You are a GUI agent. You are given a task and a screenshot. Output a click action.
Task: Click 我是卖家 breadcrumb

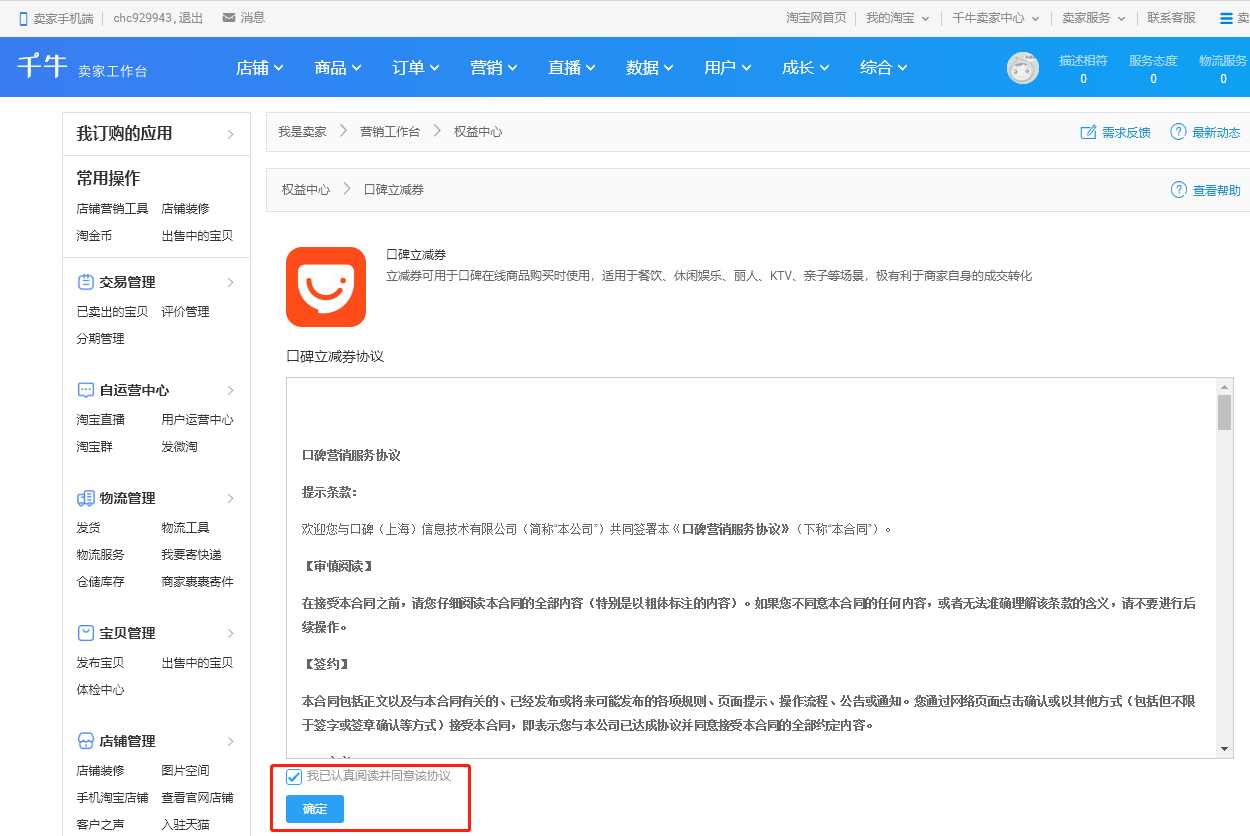coord(302,132)
